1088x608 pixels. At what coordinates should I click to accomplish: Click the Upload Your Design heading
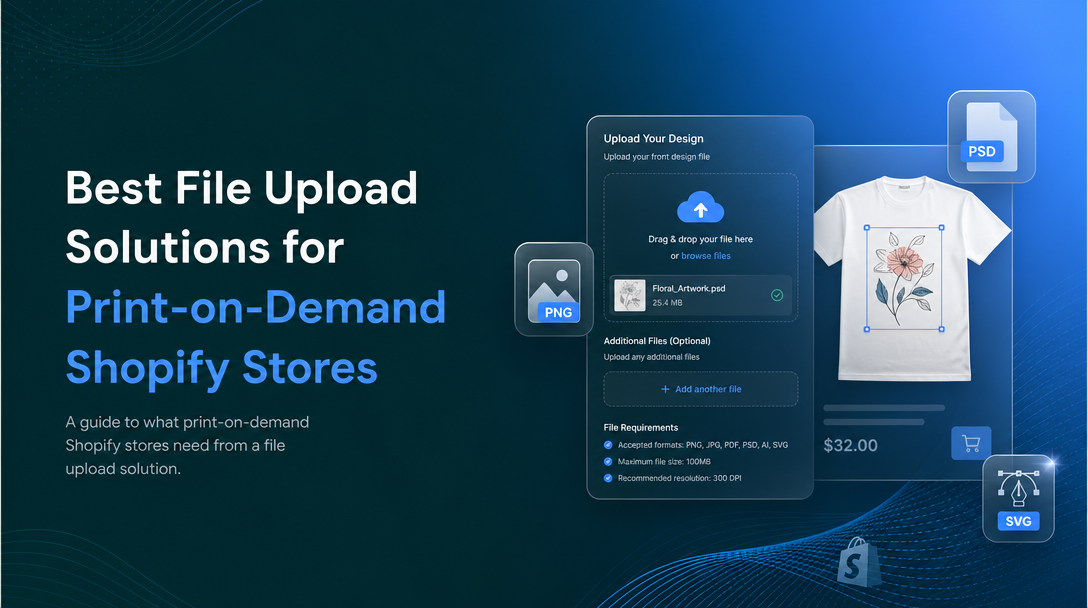point(653,139)
